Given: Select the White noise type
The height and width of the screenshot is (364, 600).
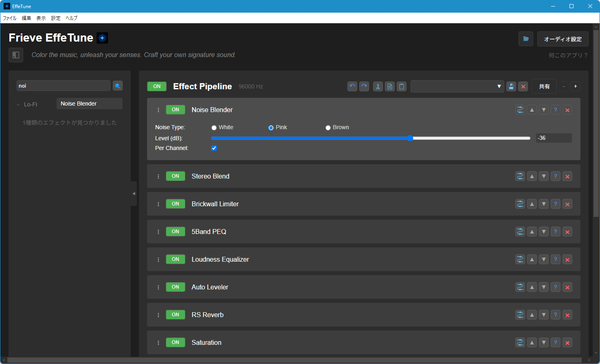Looking at the screenshot, I should (x=214, y=128).
